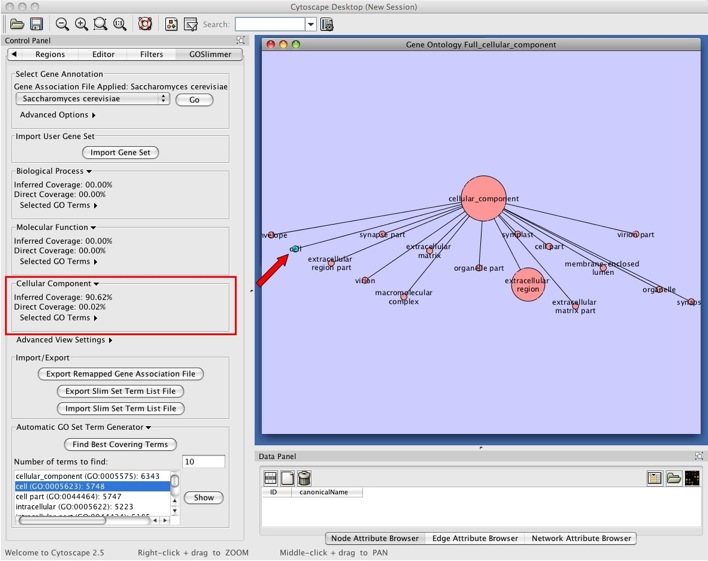
Task: Click search options icon beside the search box
Action: coord(326,23)
